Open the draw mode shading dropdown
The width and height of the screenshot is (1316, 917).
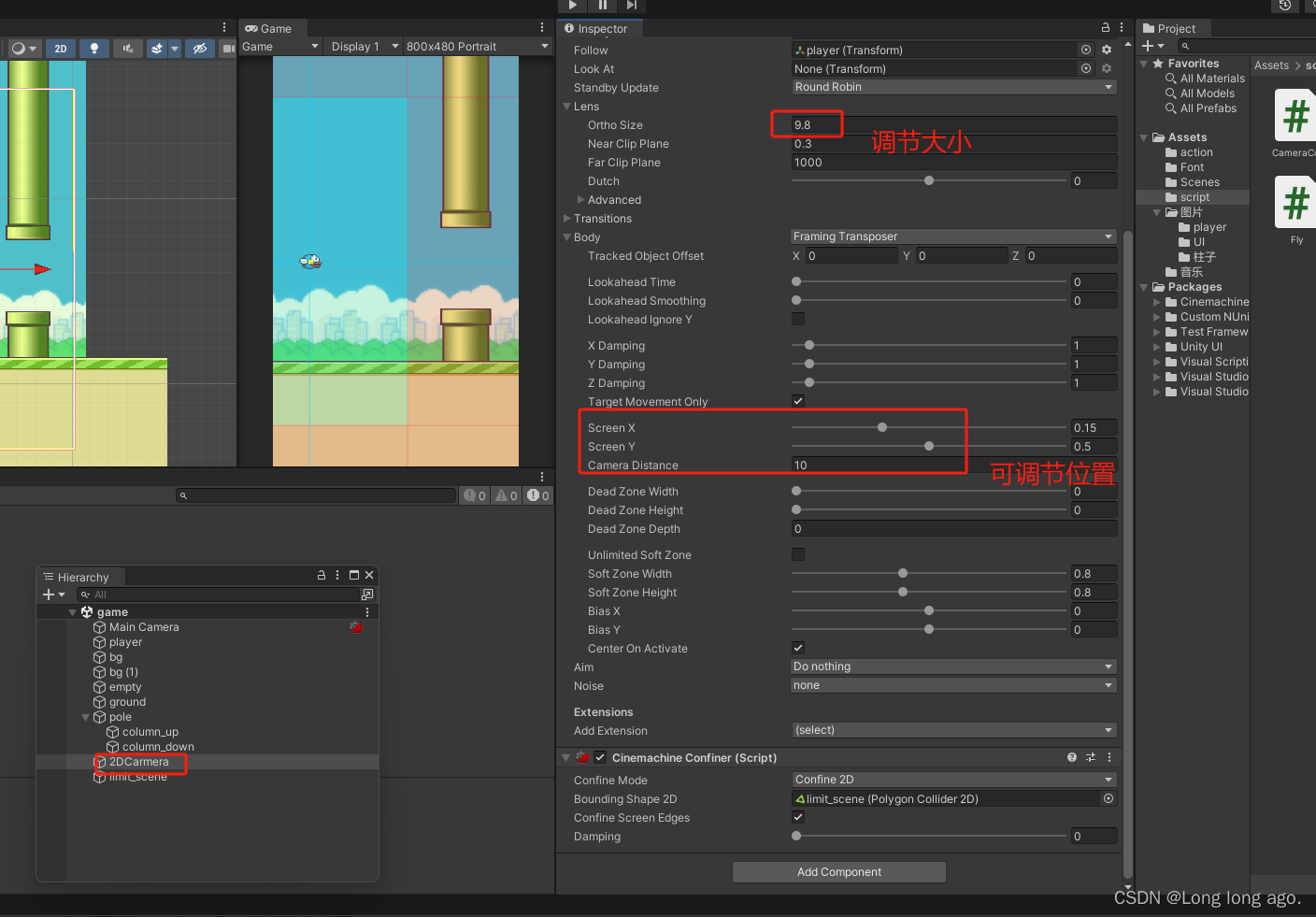[x=23, y=49]
